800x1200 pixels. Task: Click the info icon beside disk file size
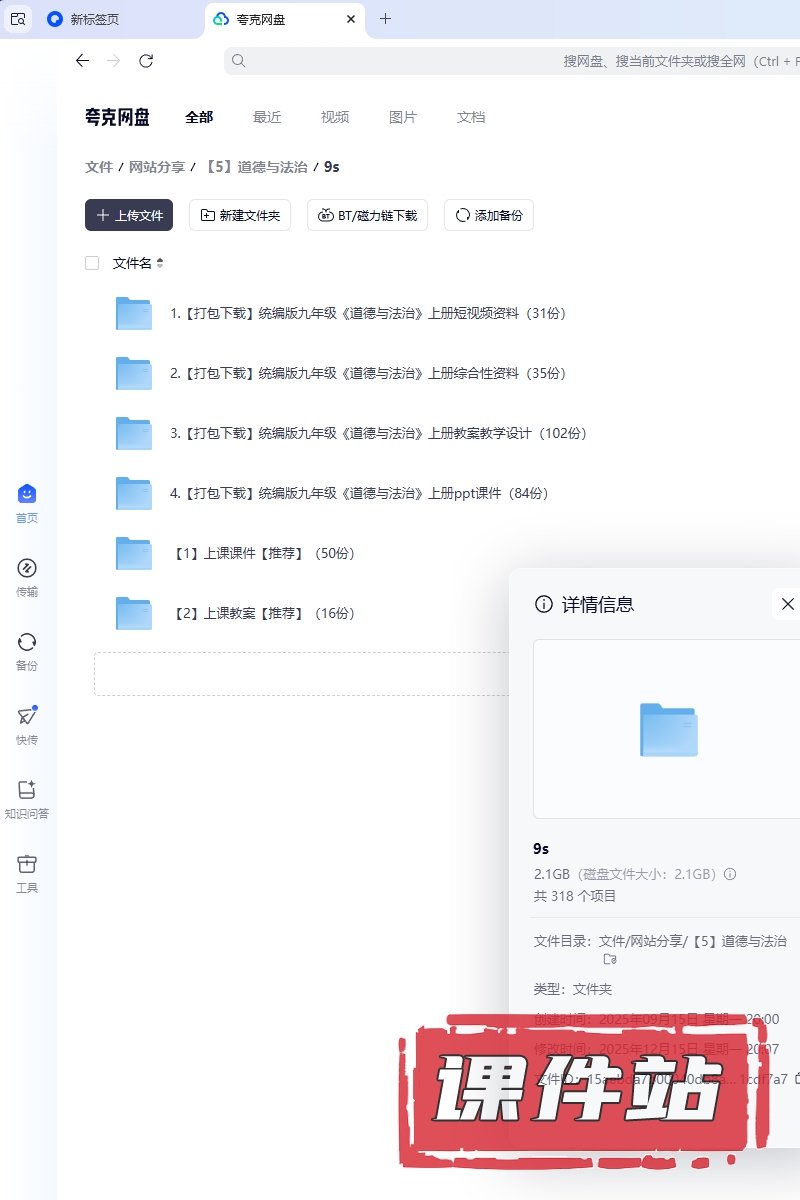pyautogui.click(x=730, y=874)
